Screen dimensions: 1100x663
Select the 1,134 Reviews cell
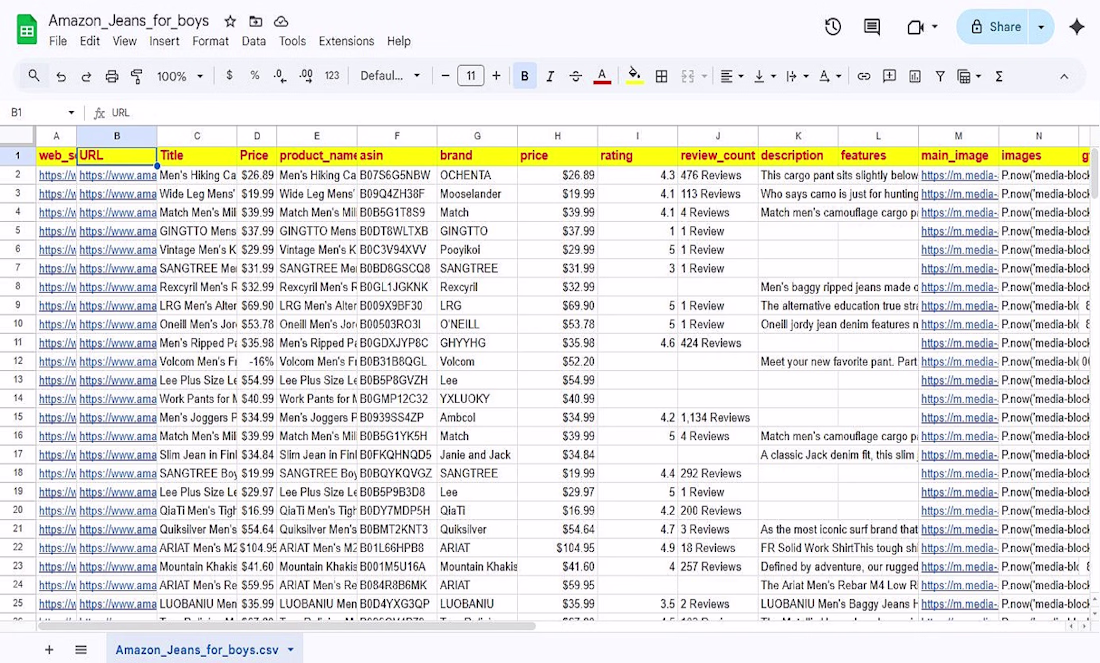718,417
